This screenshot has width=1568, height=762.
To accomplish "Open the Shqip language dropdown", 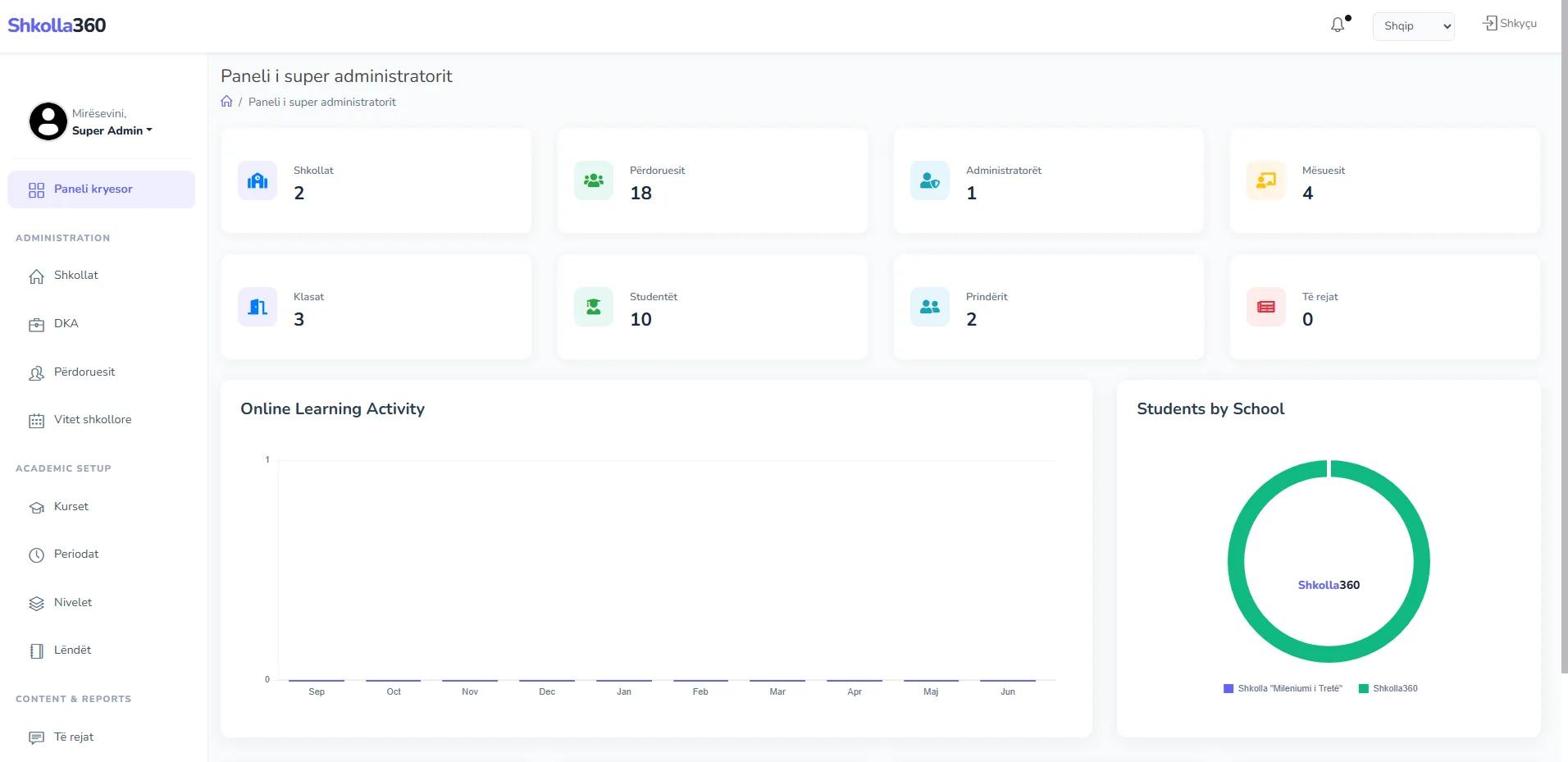I will [x=1414, y=26].
